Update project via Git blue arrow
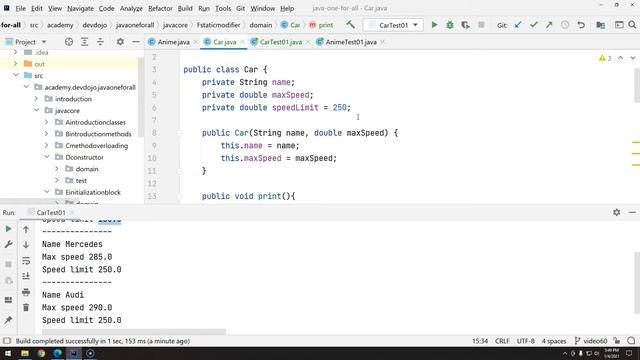 (x=518, y=25)
